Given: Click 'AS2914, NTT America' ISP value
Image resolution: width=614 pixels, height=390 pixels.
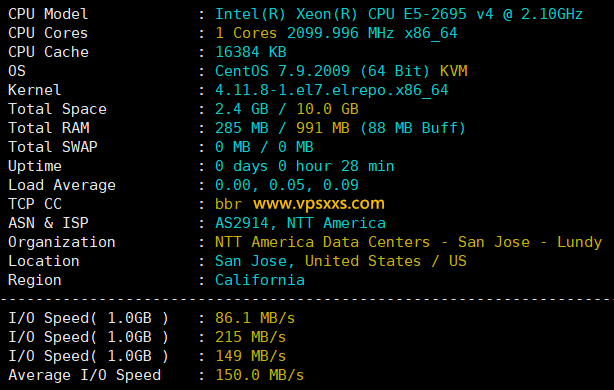Looking at the screenshot, I should click(300, 223).
